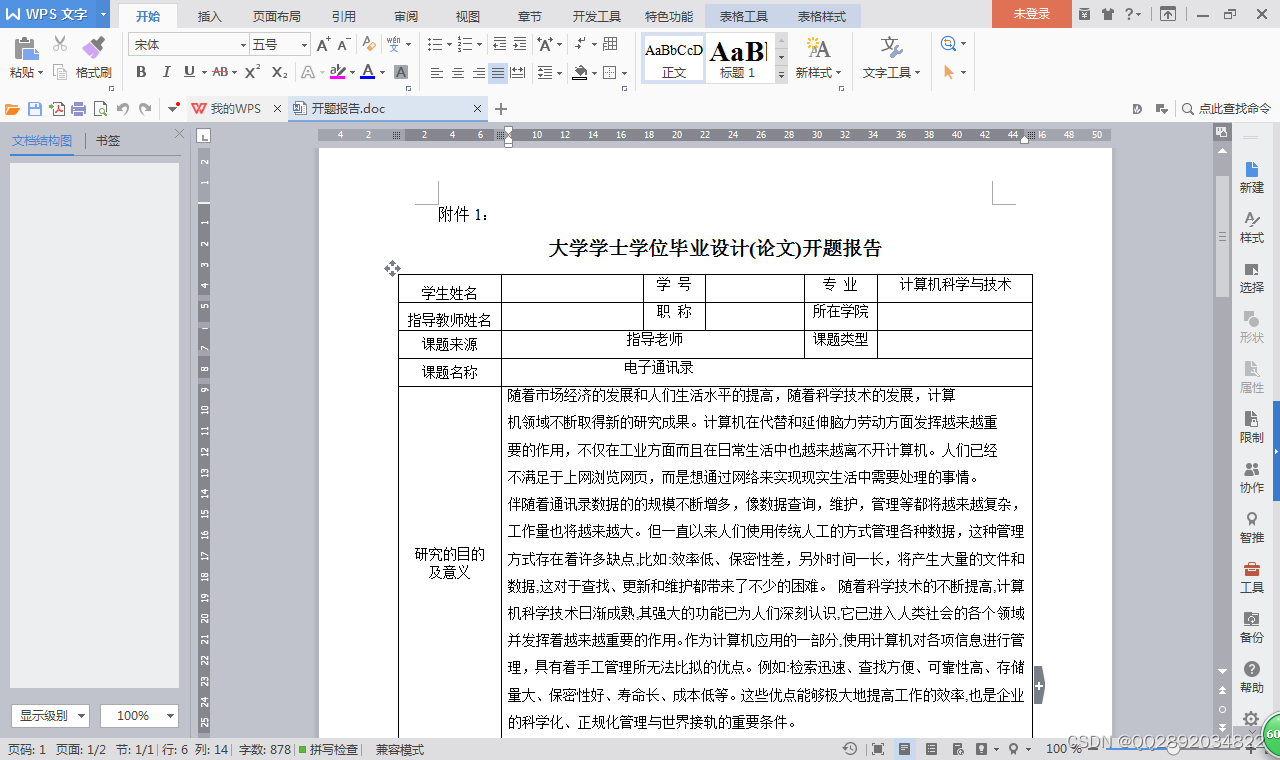Click the align right icon
The width and height of the screenshot is (1280, 760).
(478, 73)
